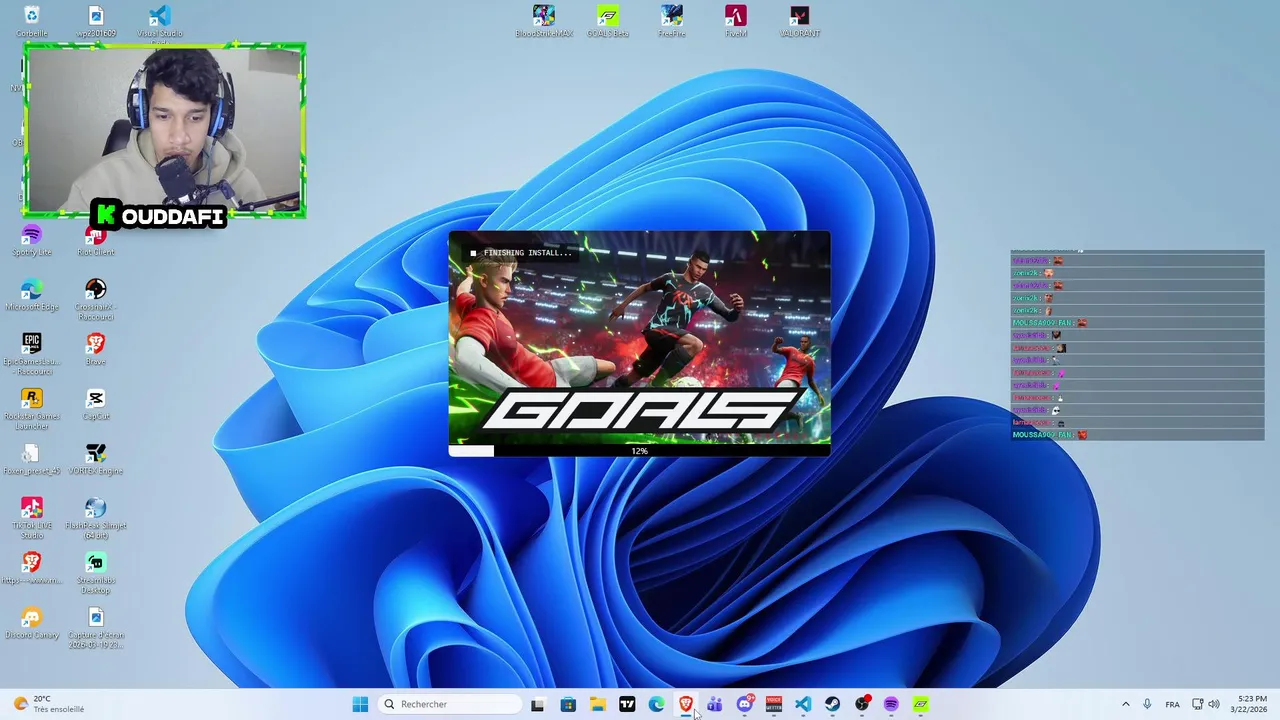Open Rockstar Games Launcher shortcut

click(31, 410)
